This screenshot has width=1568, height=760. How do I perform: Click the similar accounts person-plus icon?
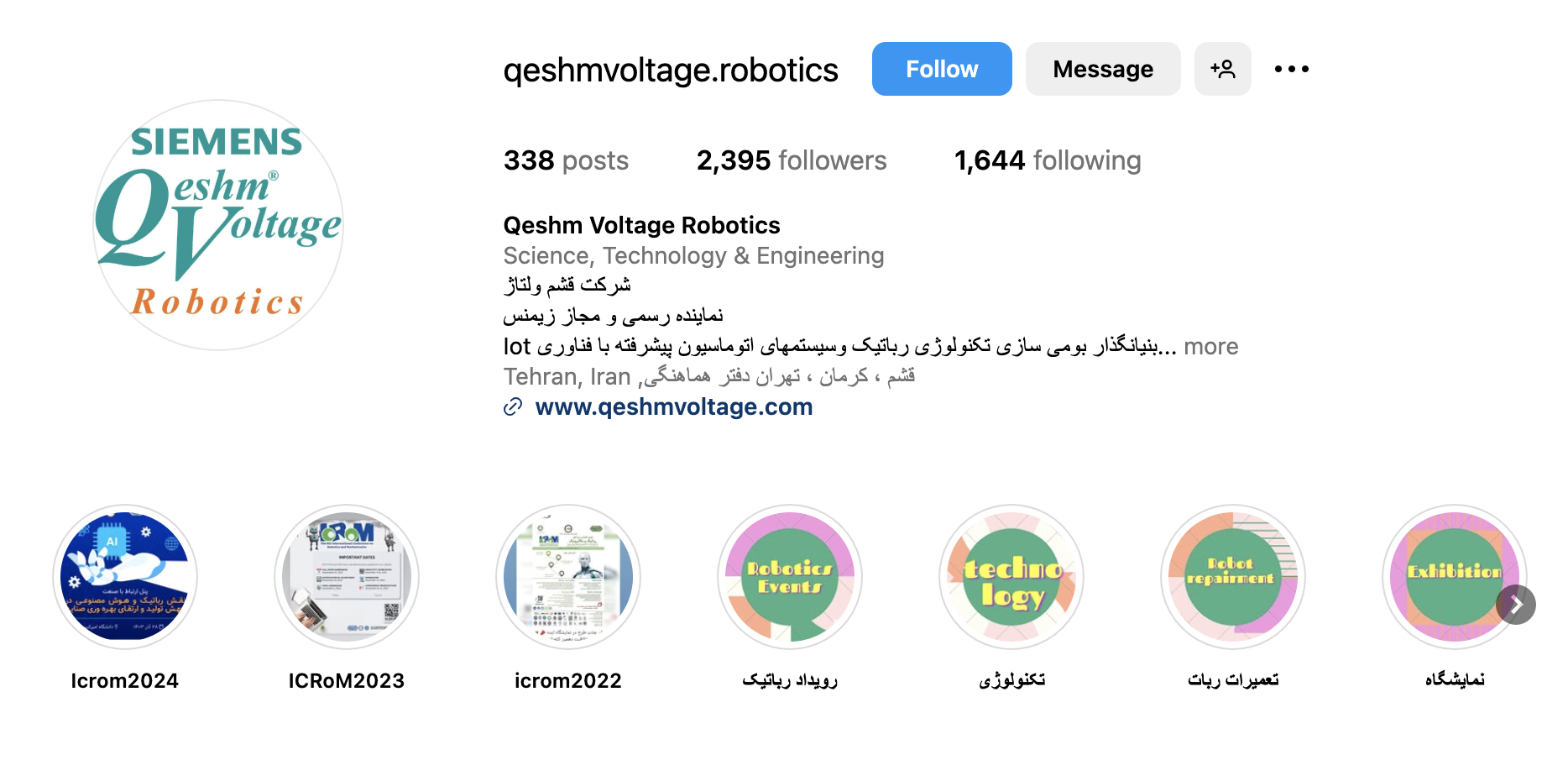click(x=1223, y=69)
